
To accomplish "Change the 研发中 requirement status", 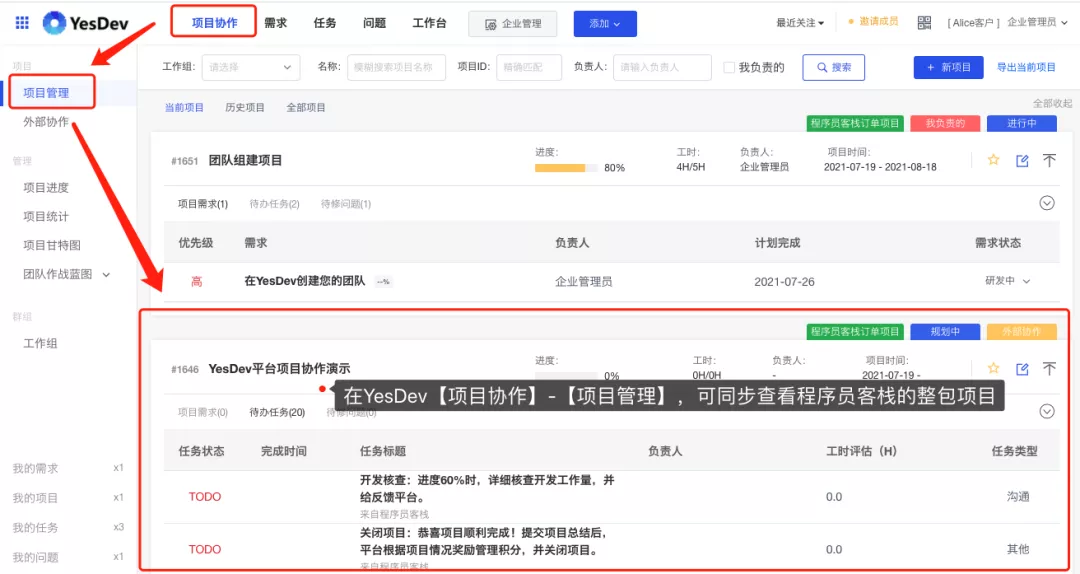I will 1007,281.
